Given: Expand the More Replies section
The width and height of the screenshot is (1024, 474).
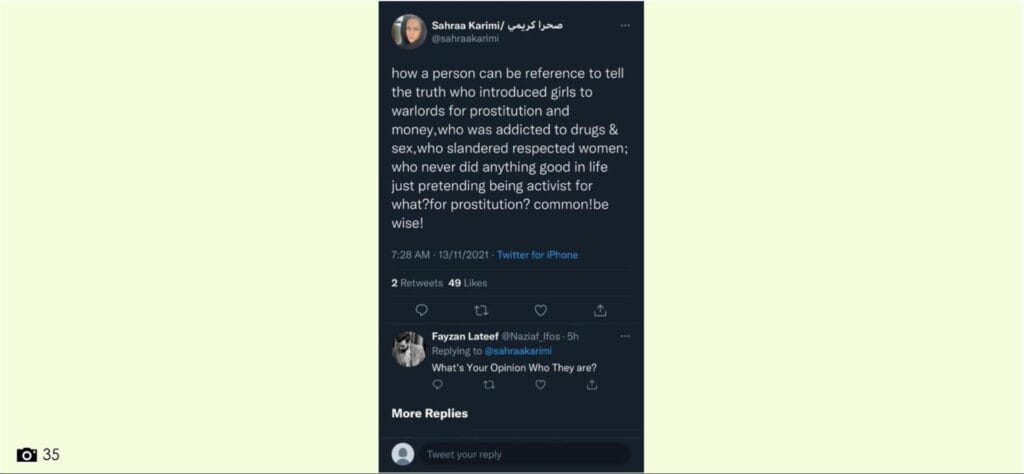Looking at the screenshot, I should pos(429,413).
